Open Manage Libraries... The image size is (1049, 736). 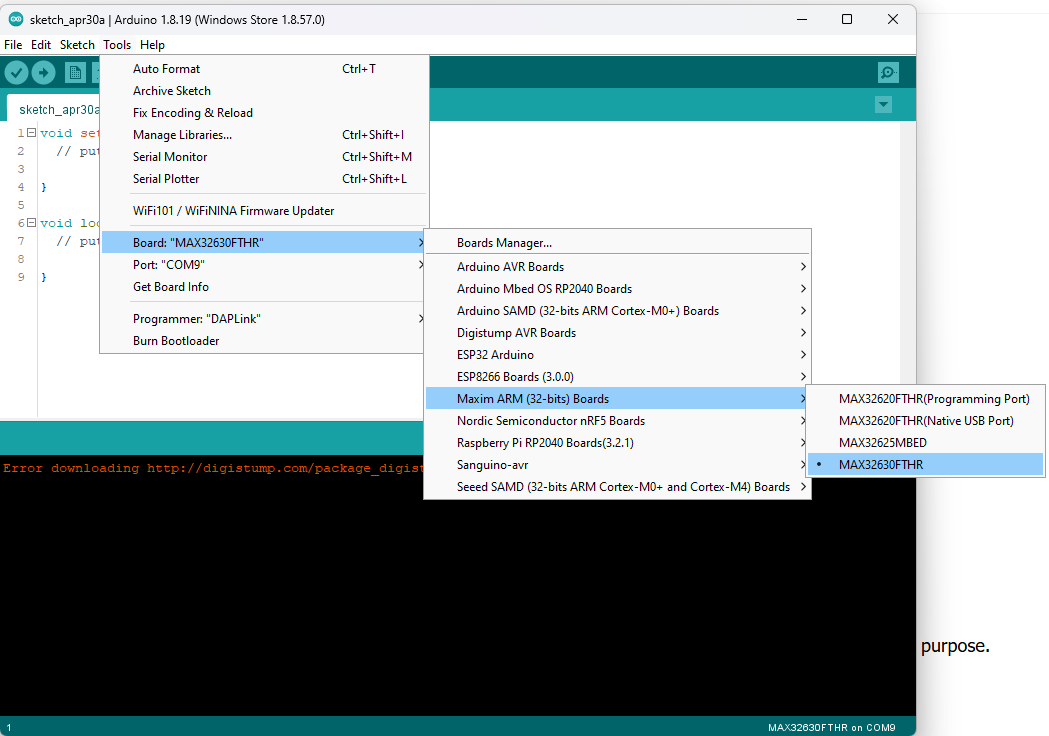coord(264,135)
